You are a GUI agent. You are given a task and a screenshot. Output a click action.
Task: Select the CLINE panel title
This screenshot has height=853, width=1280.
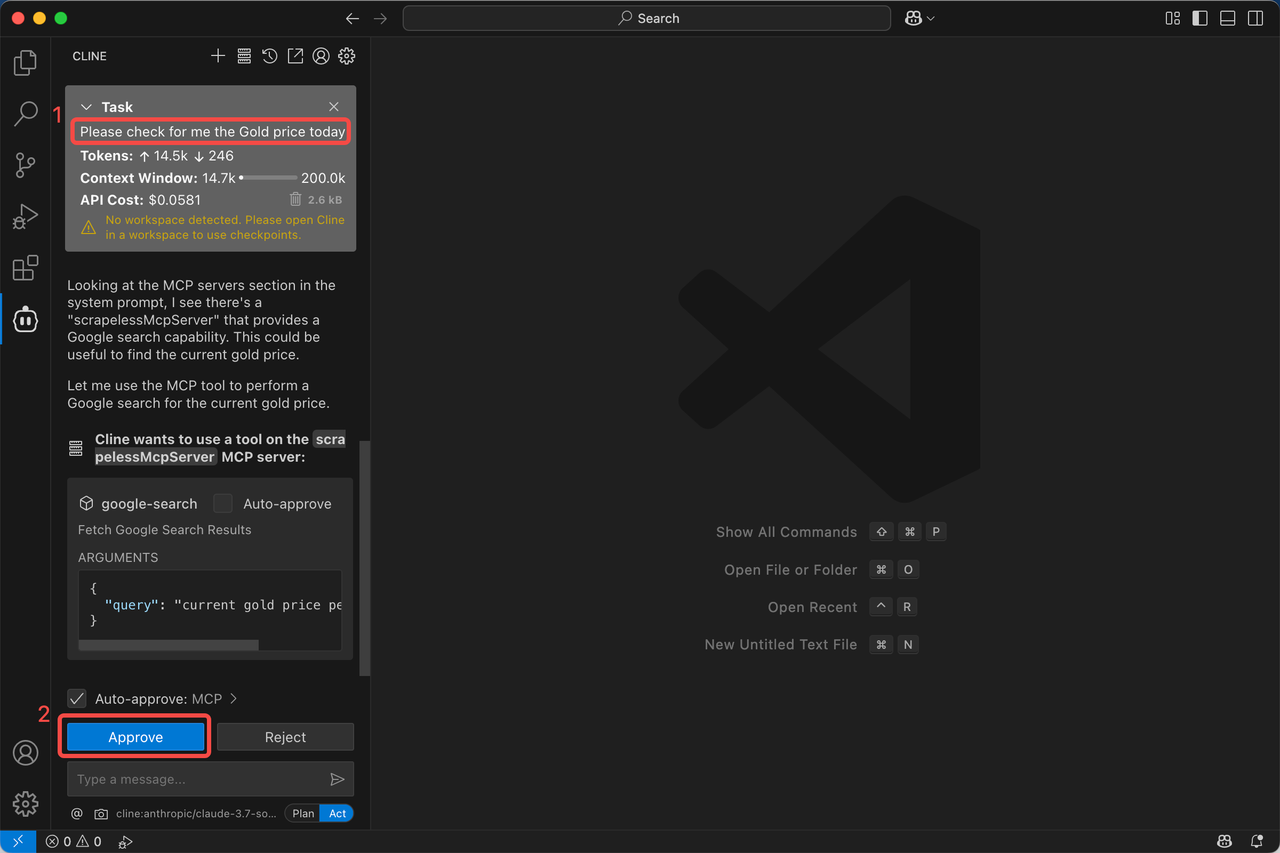pos(90,56)
